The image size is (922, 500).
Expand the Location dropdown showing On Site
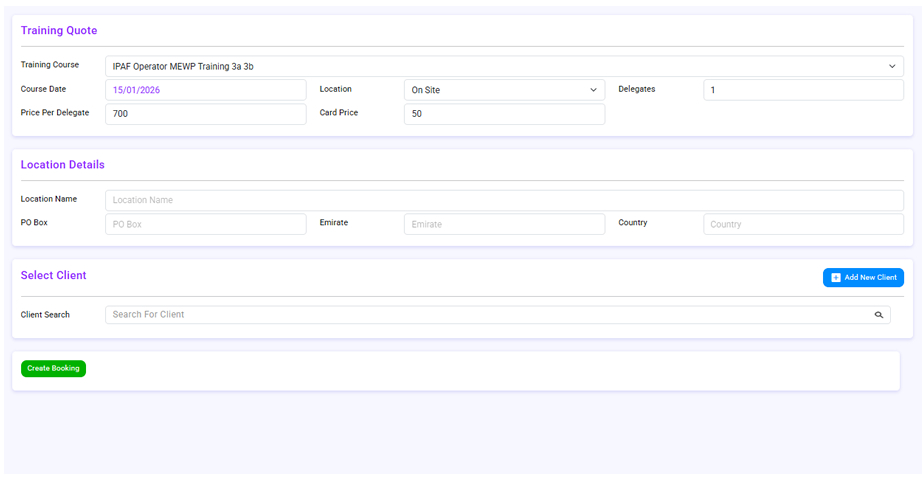[504, 90]
